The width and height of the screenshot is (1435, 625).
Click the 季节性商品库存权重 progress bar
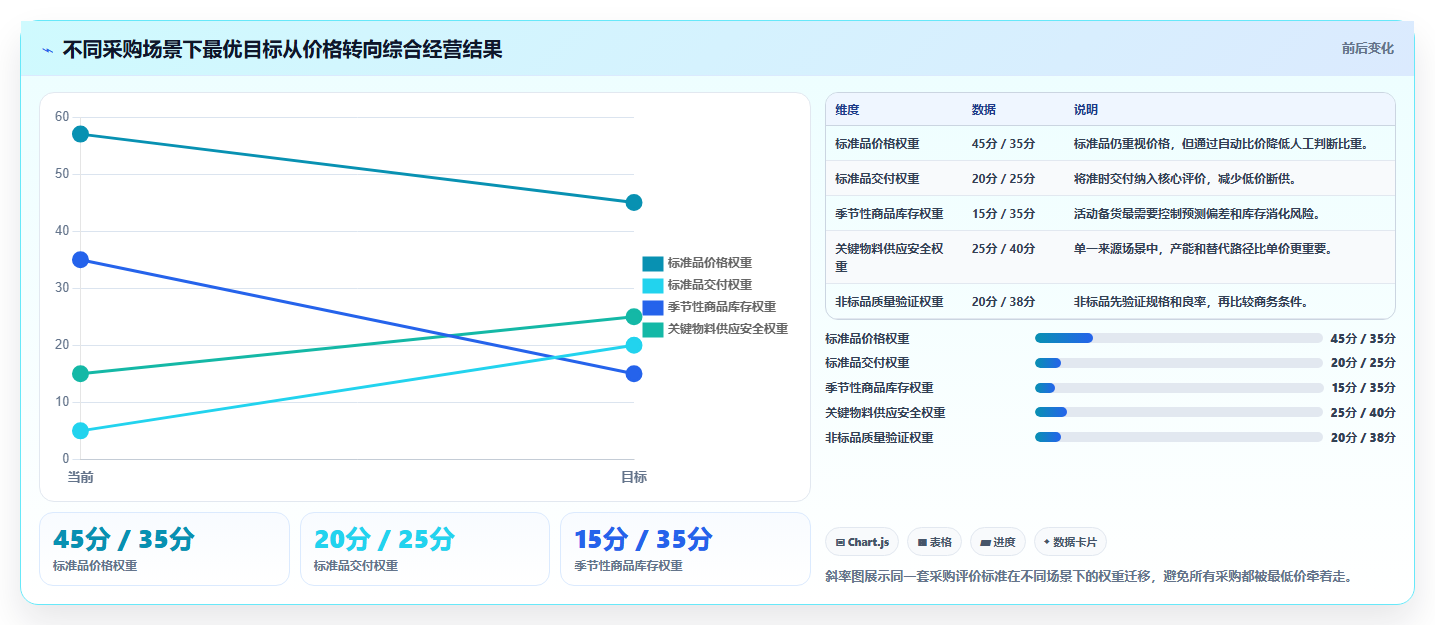pyautogui.click(x=1179, y=388)
